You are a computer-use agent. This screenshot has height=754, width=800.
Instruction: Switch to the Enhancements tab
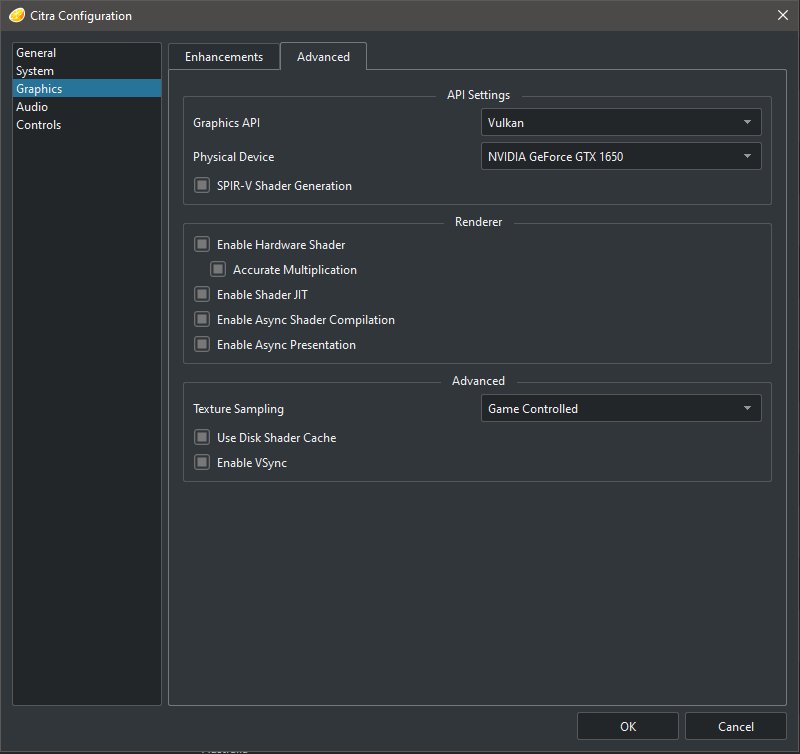[224, 57]
